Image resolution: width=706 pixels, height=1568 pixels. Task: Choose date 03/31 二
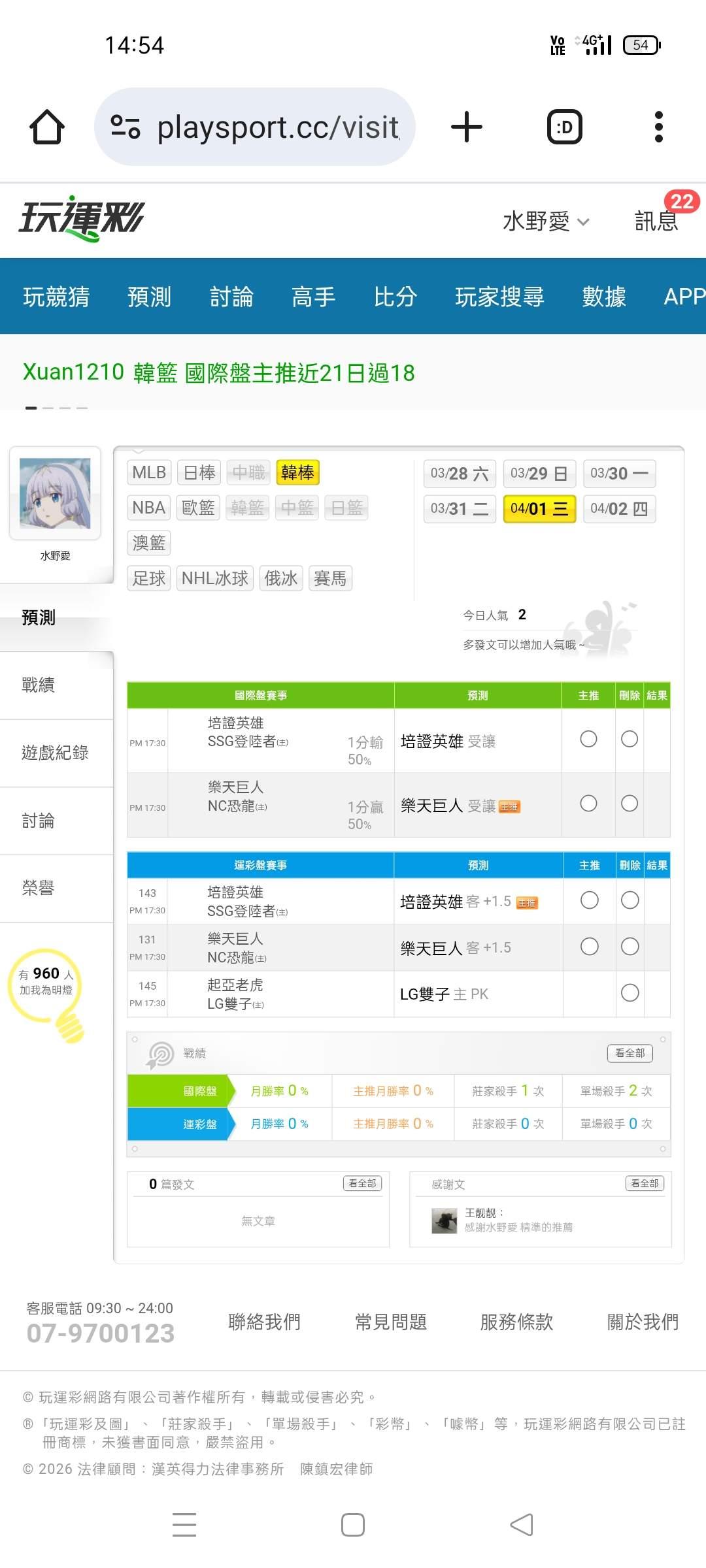(x=460, y=509)
